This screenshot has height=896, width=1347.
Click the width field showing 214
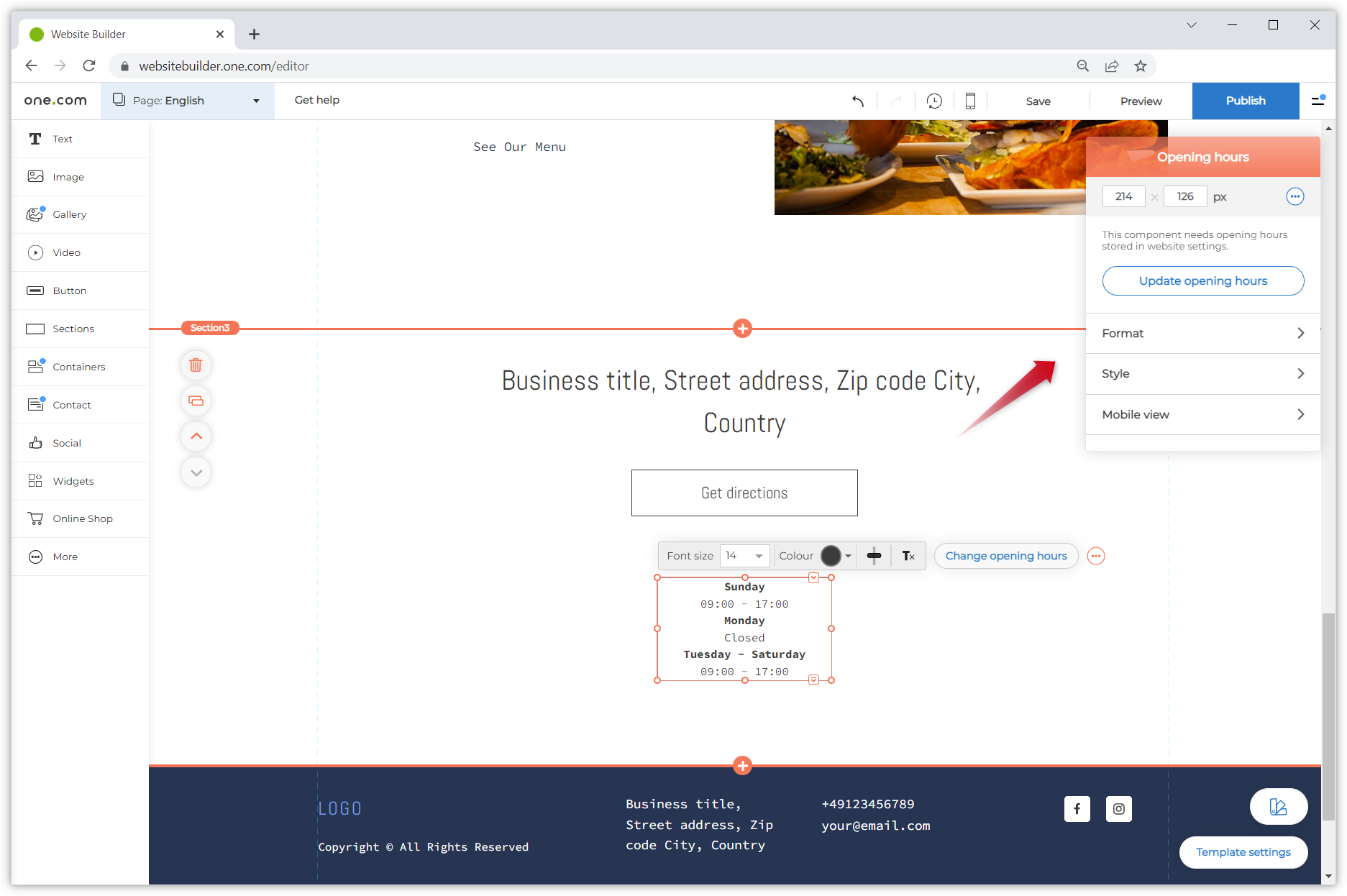1123,196
